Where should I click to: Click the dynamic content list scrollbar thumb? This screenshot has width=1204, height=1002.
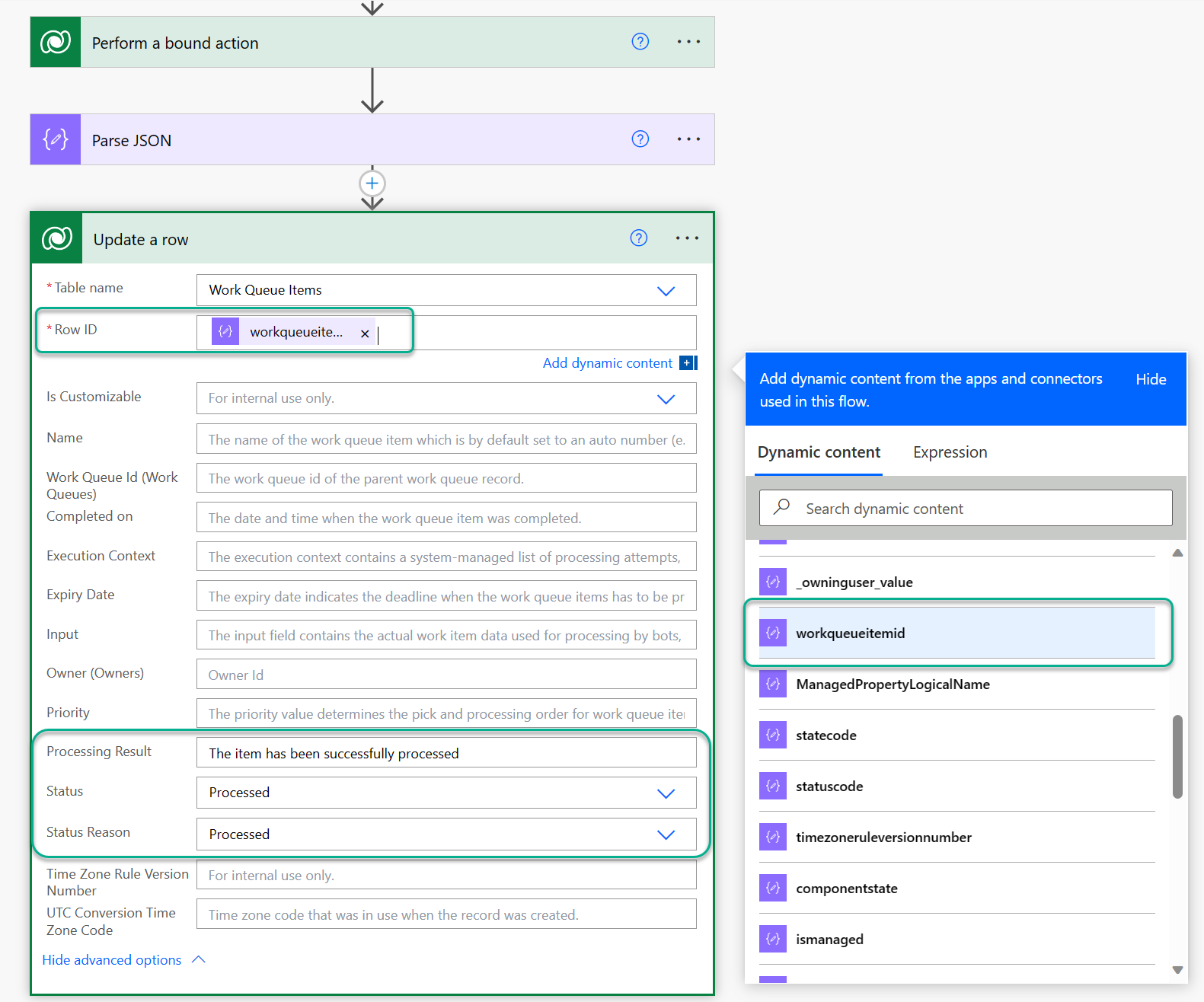coord(1177,756)
